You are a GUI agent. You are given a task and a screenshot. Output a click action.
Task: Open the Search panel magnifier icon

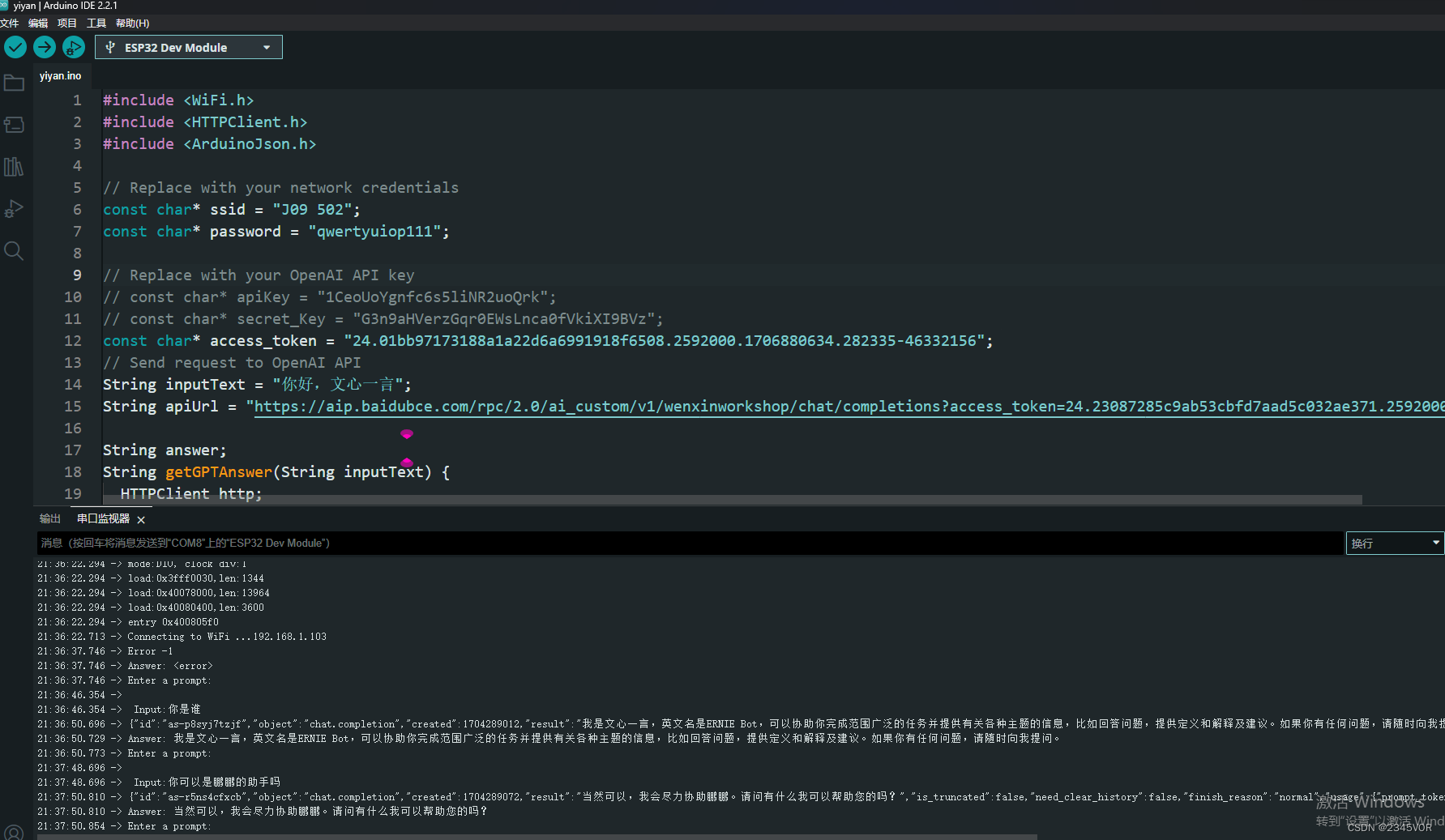14,250
